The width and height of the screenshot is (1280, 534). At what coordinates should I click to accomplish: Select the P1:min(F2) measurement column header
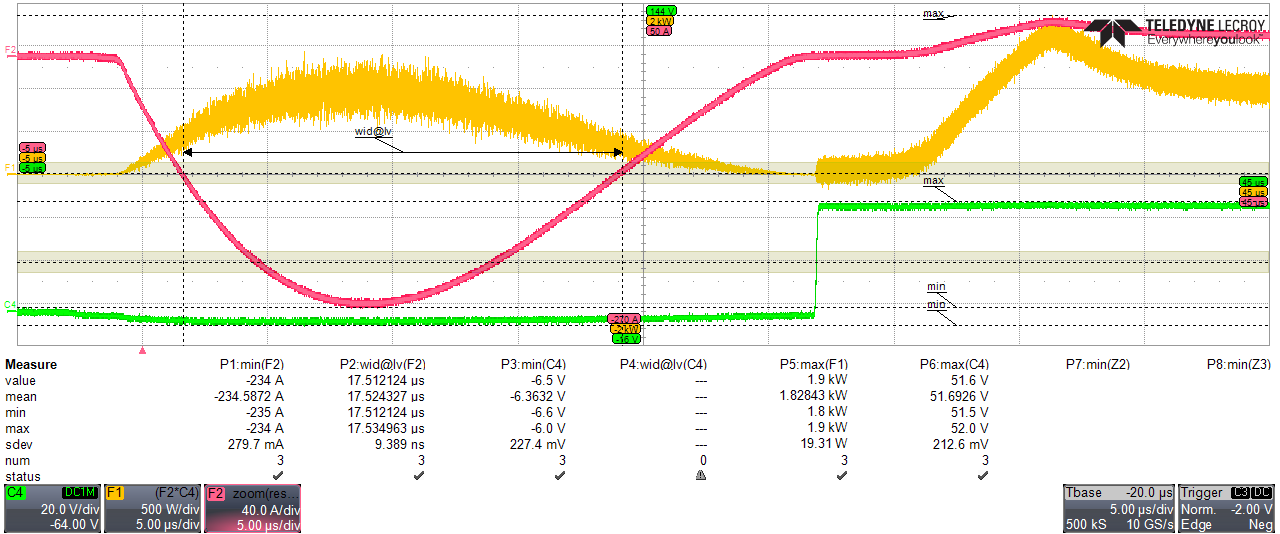pyautogui.click(x=252, y=365)
